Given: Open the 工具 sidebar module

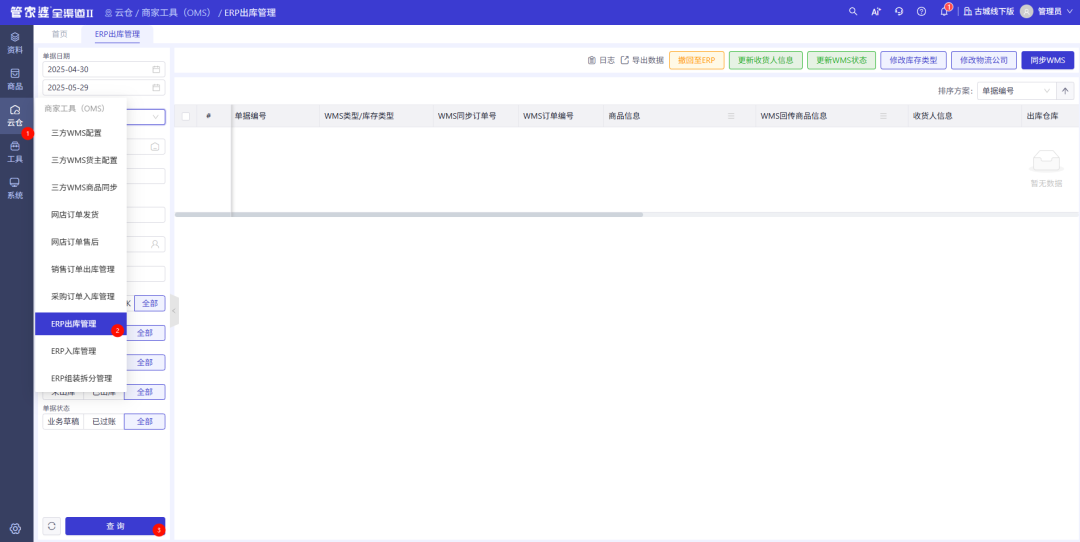Looking at the screenshot, I should [15, 151].
